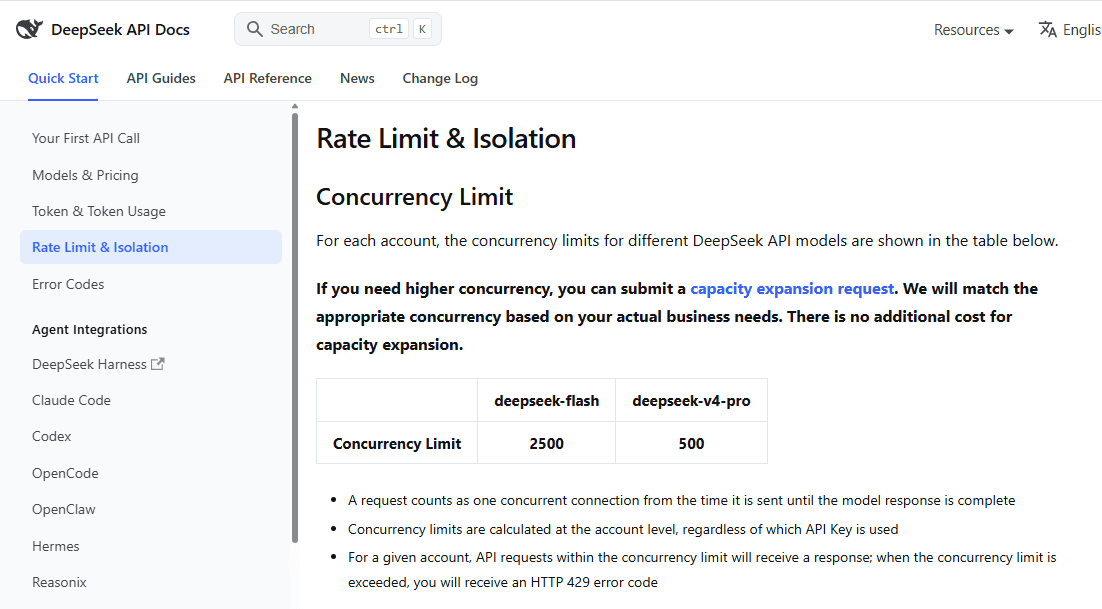Image resolution: width=1102 pixels, height=609 pixels.
Task: Switch to the Quick Start tab
Action: pos(63,78)
